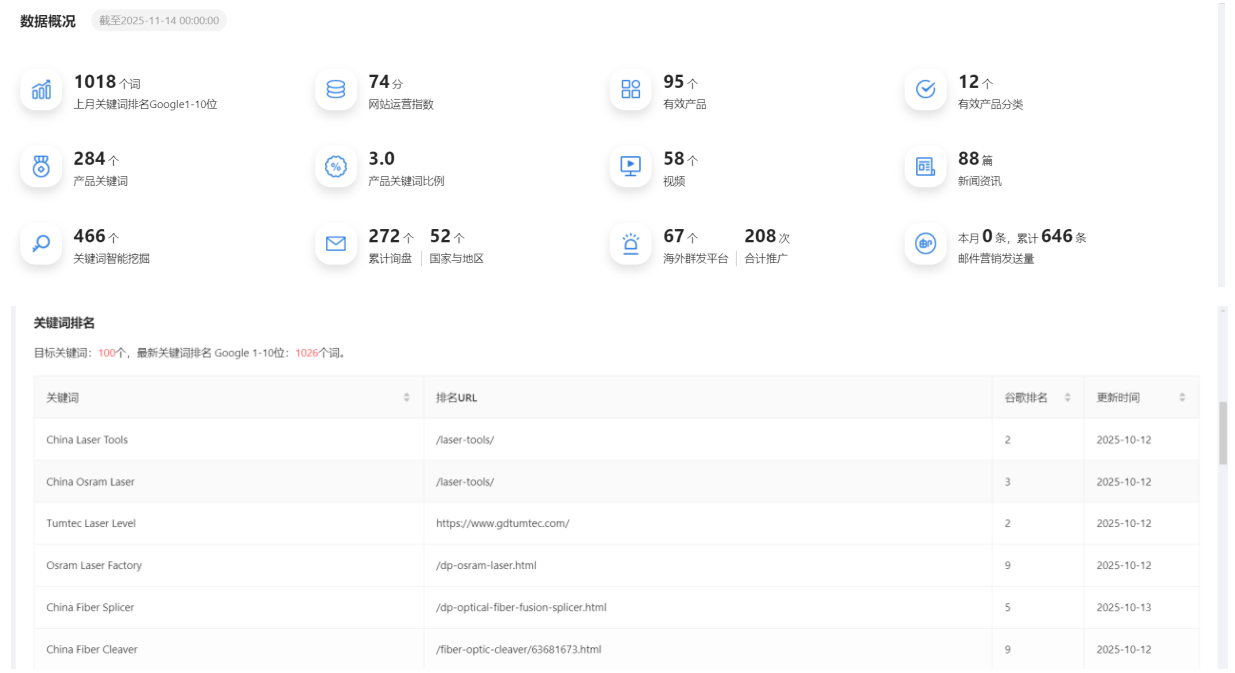The image size is (1235, 673).
Task: Click the 关键词智能挖掘 magnifier icon
Action: click(x=41, y=244)
